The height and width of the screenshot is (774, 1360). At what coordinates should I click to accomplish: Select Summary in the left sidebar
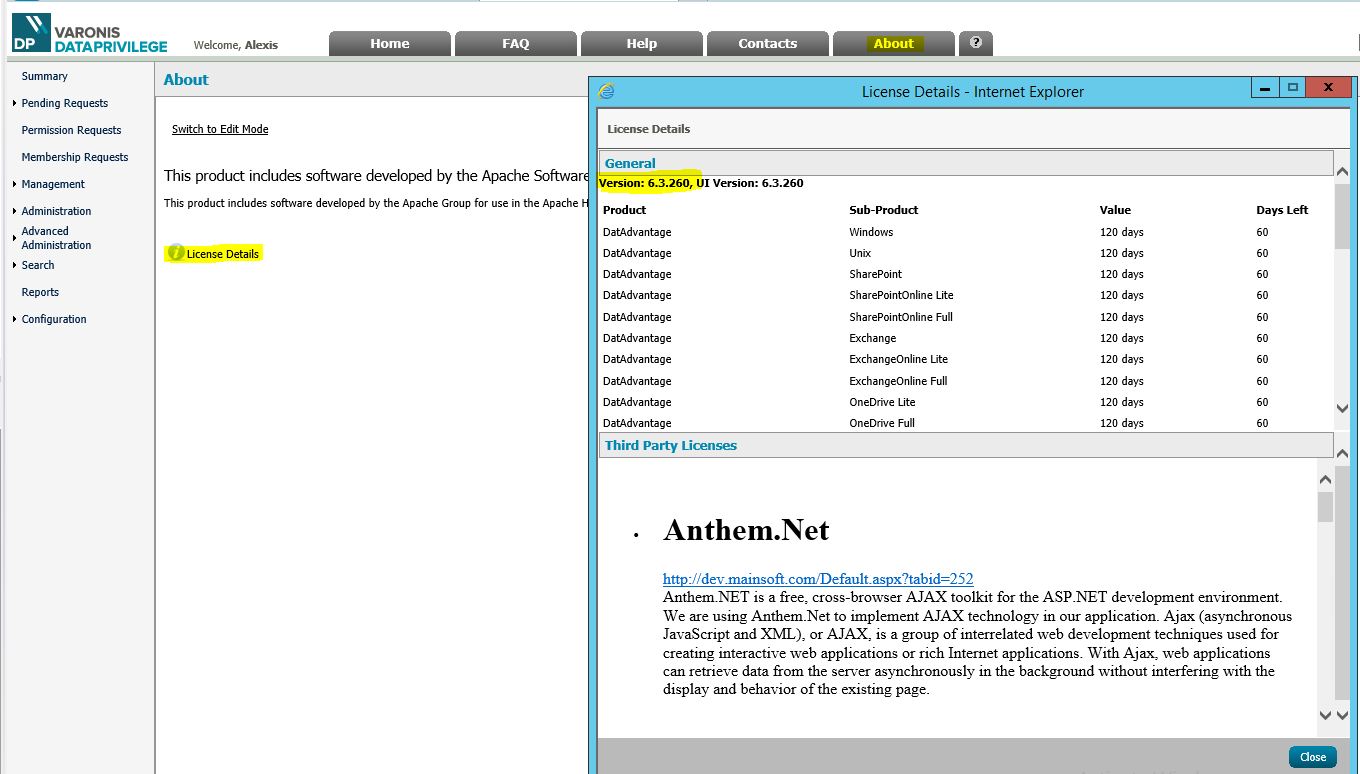(44, 76)
